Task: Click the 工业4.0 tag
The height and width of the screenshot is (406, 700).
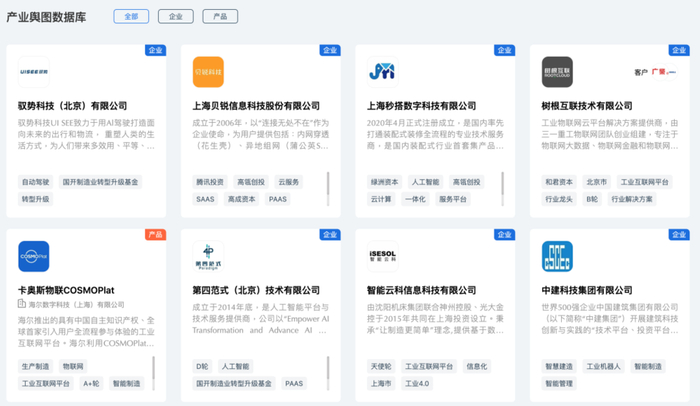Action: (417, 383)
